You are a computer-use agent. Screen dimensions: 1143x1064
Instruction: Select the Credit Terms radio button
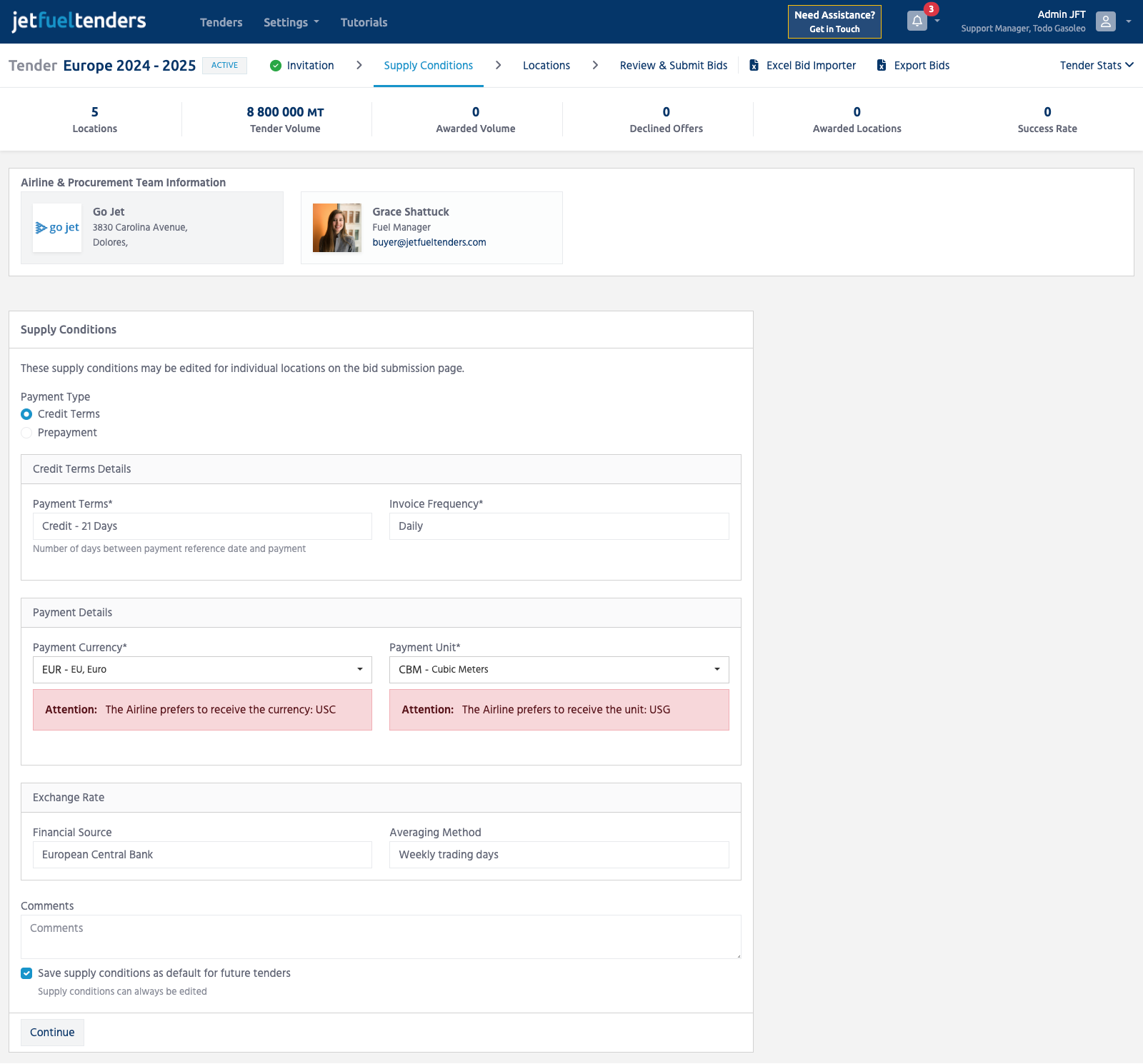[26, 414]
